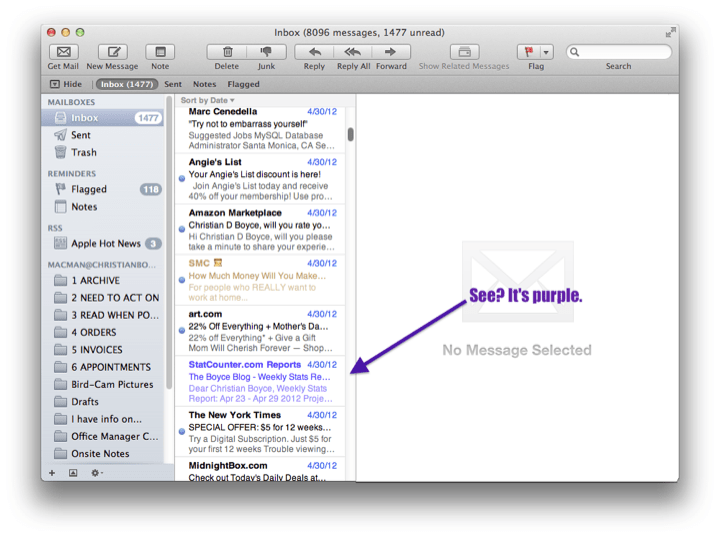This screenshot has height=538, width=720.
Task: Click the add mailbox plus button
Action: 52,473
